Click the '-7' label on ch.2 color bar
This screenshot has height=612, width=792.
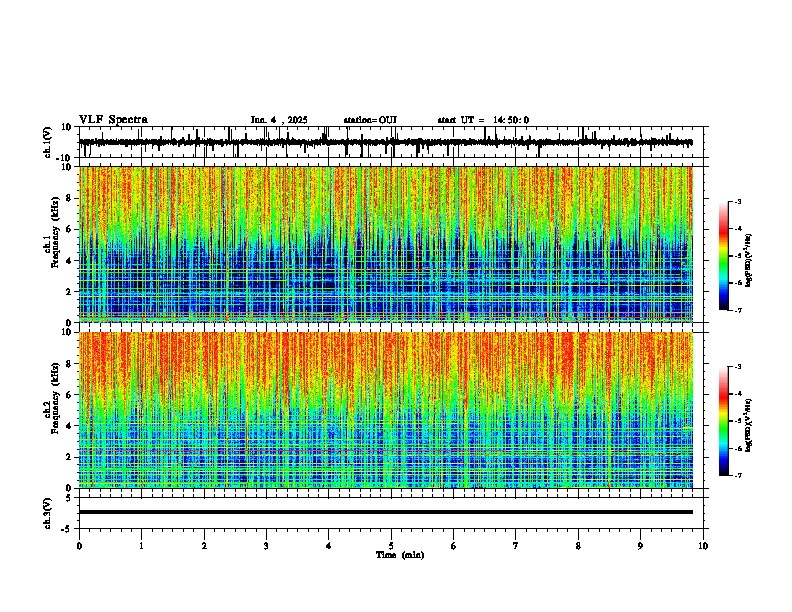[738, 475]
